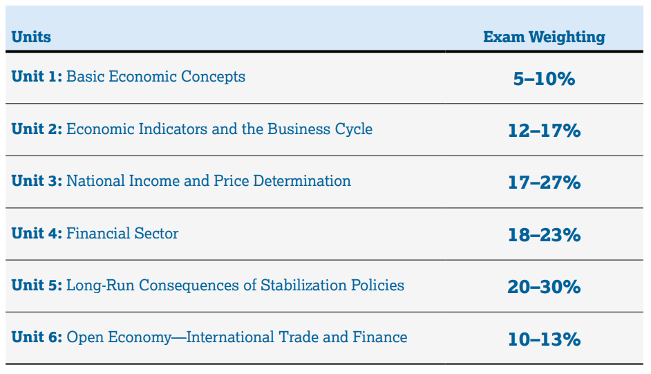Click the bold 'Unit 4:' label
This screenshot has width=651, height=374.
[x=37, y=233]
